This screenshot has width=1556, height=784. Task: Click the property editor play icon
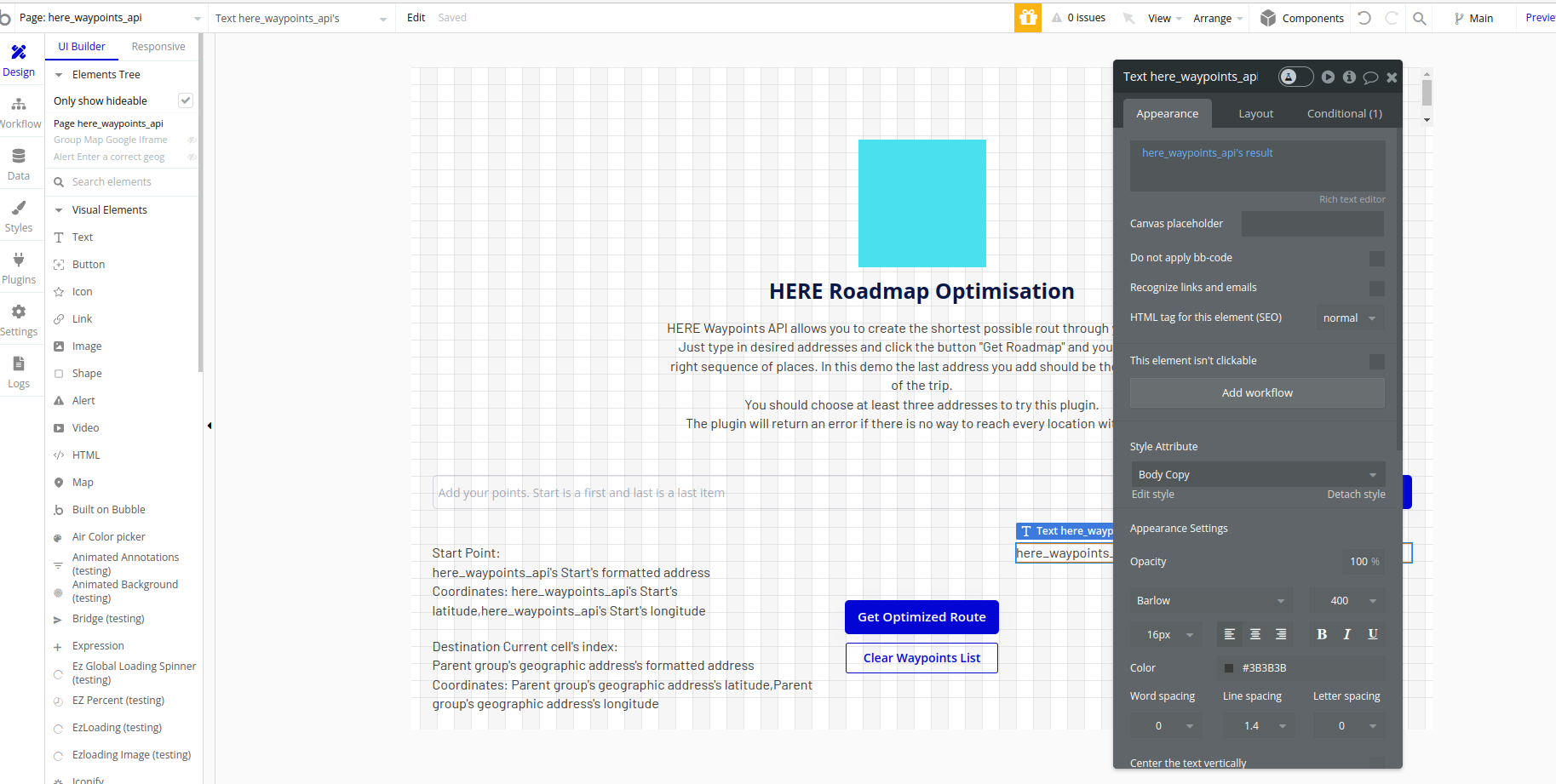pyautogui.click(x=1328, y=77)
